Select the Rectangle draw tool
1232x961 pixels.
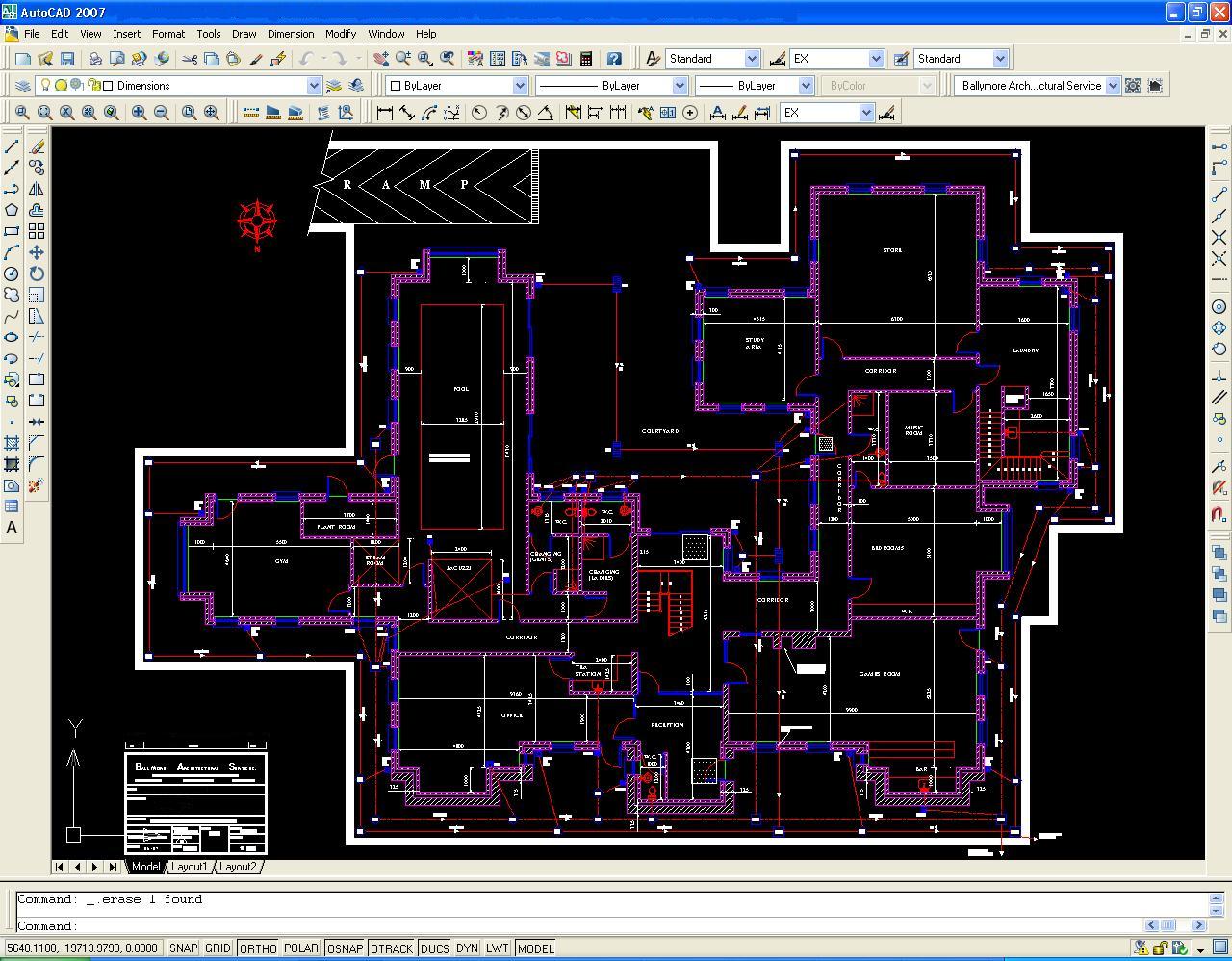coord(12,231)
